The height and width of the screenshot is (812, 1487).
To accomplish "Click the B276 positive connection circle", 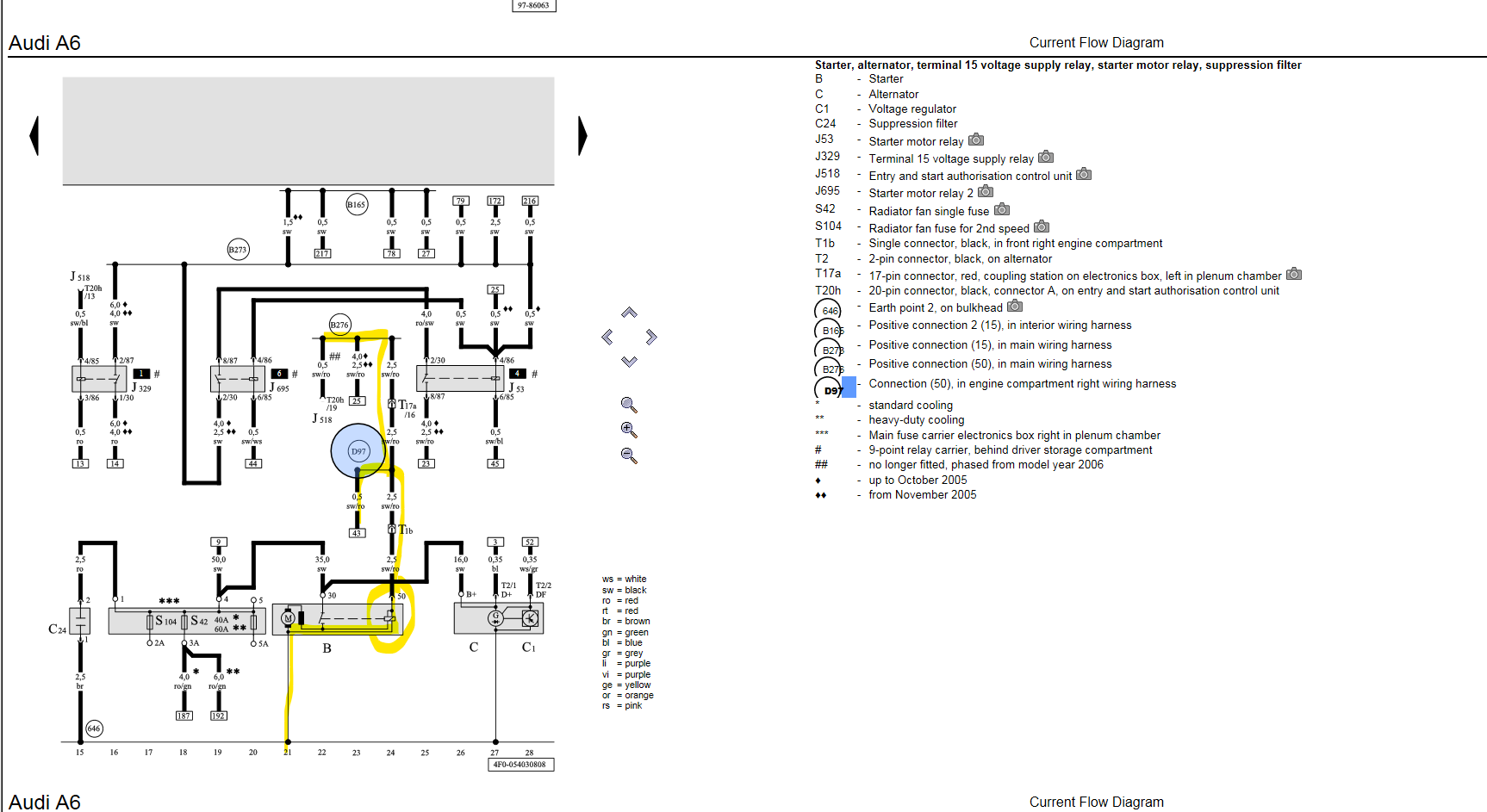I will [339, 325].
